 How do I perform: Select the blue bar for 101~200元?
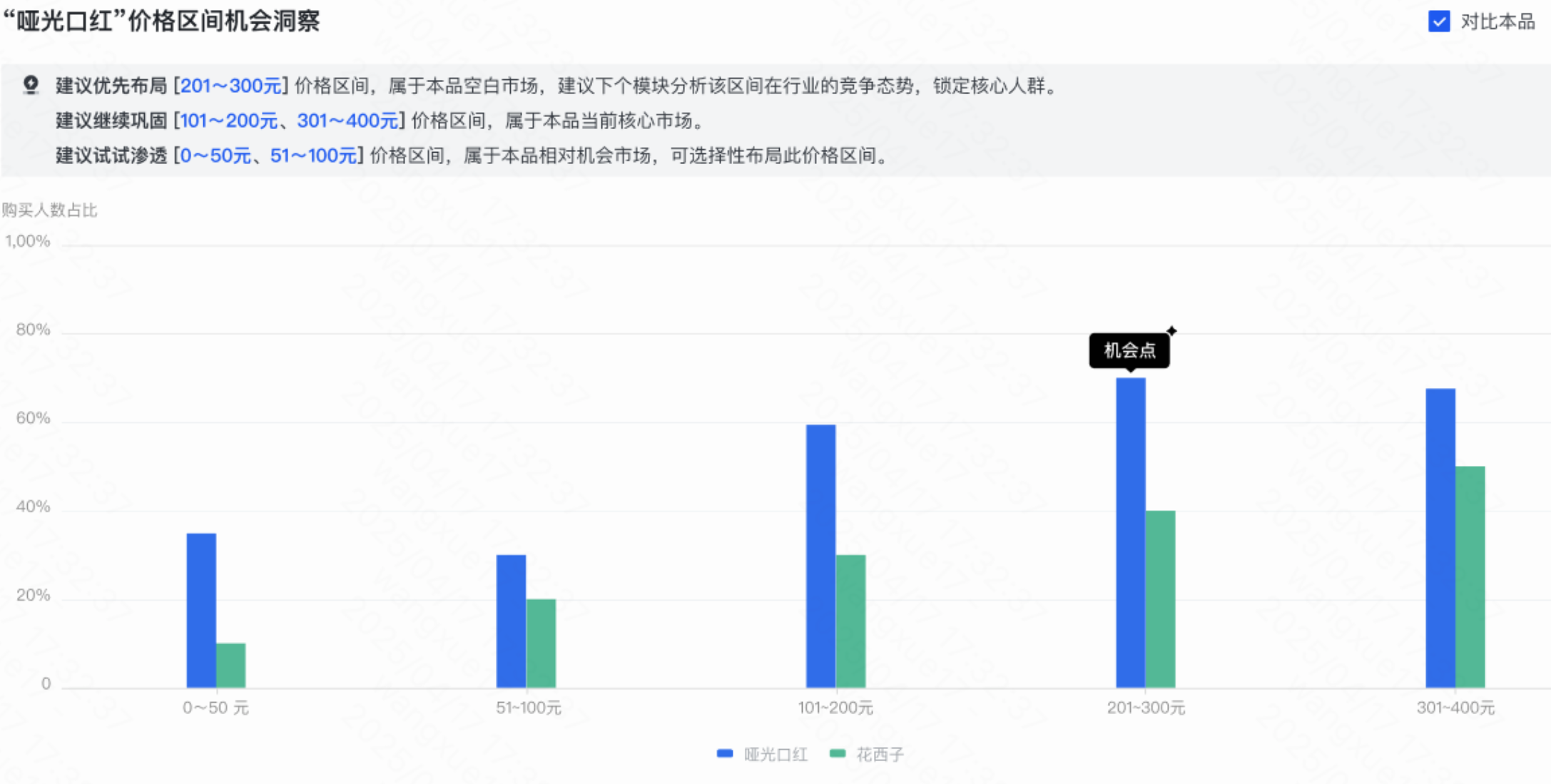pyautogui.click(x=821, y=556)
